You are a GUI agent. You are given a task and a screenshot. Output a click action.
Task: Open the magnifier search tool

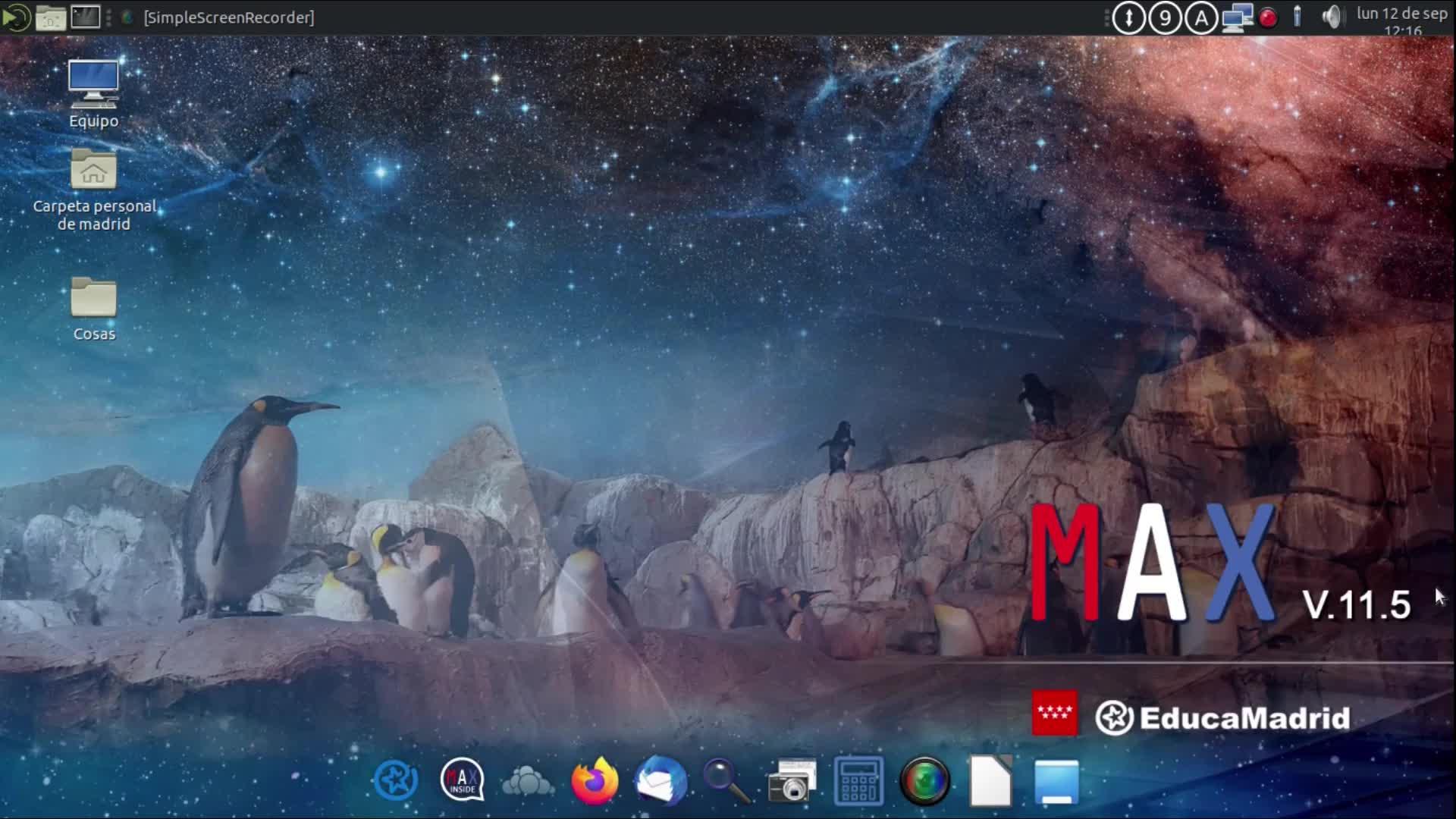click(726, 781)
